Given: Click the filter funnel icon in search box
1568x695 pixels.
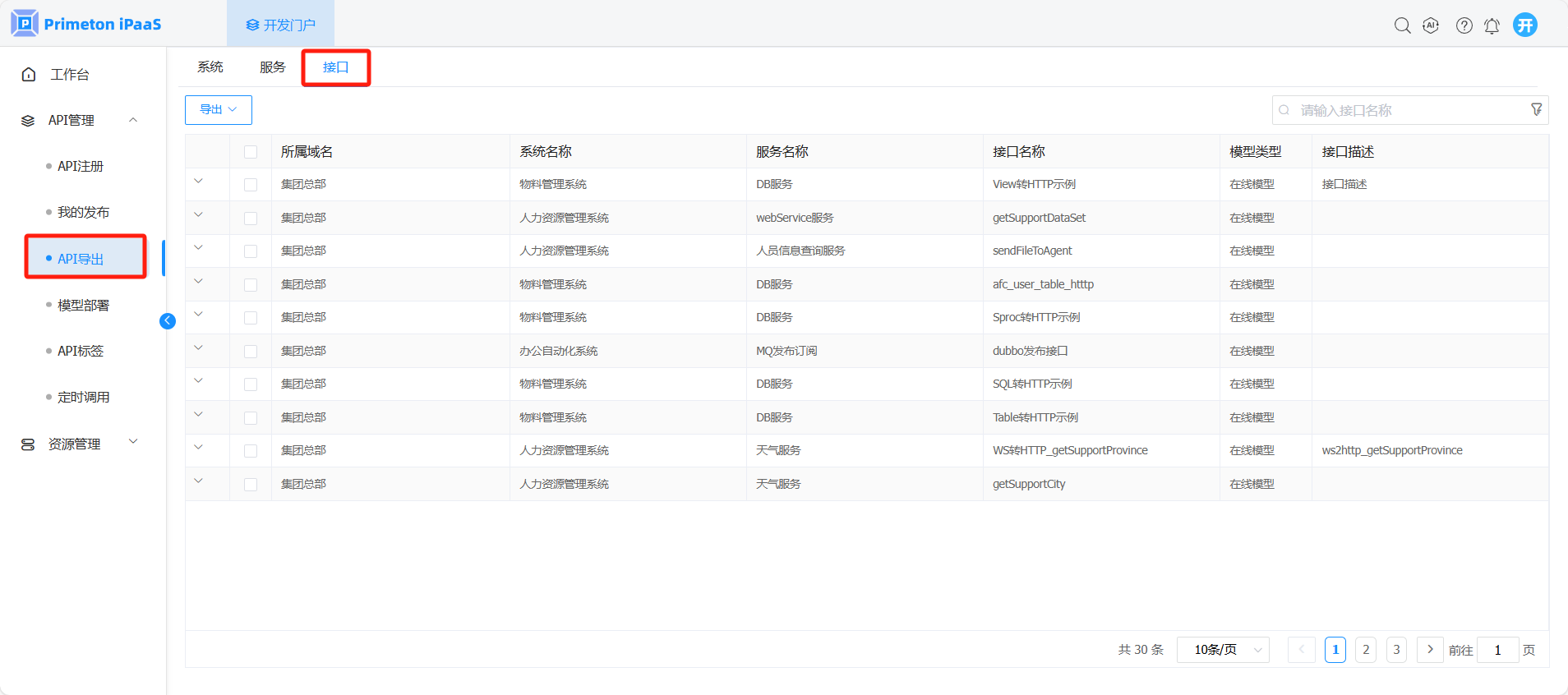Looking at the screenshot, I should 1536,110.
